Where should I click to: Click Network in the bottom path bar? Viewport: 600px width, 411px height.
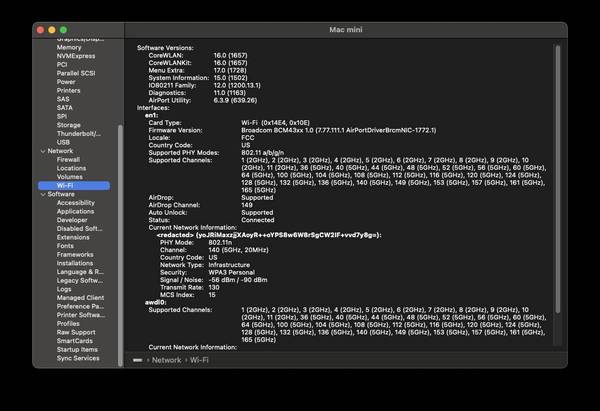coord(166,360)
